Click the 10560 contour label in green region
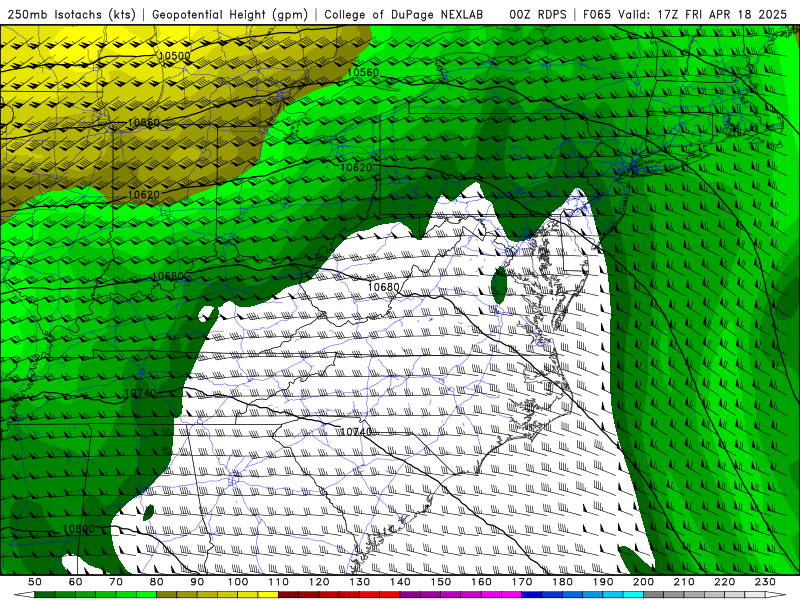Image resolution: width=800 pixels, height=600 pixels. [363, 72]
